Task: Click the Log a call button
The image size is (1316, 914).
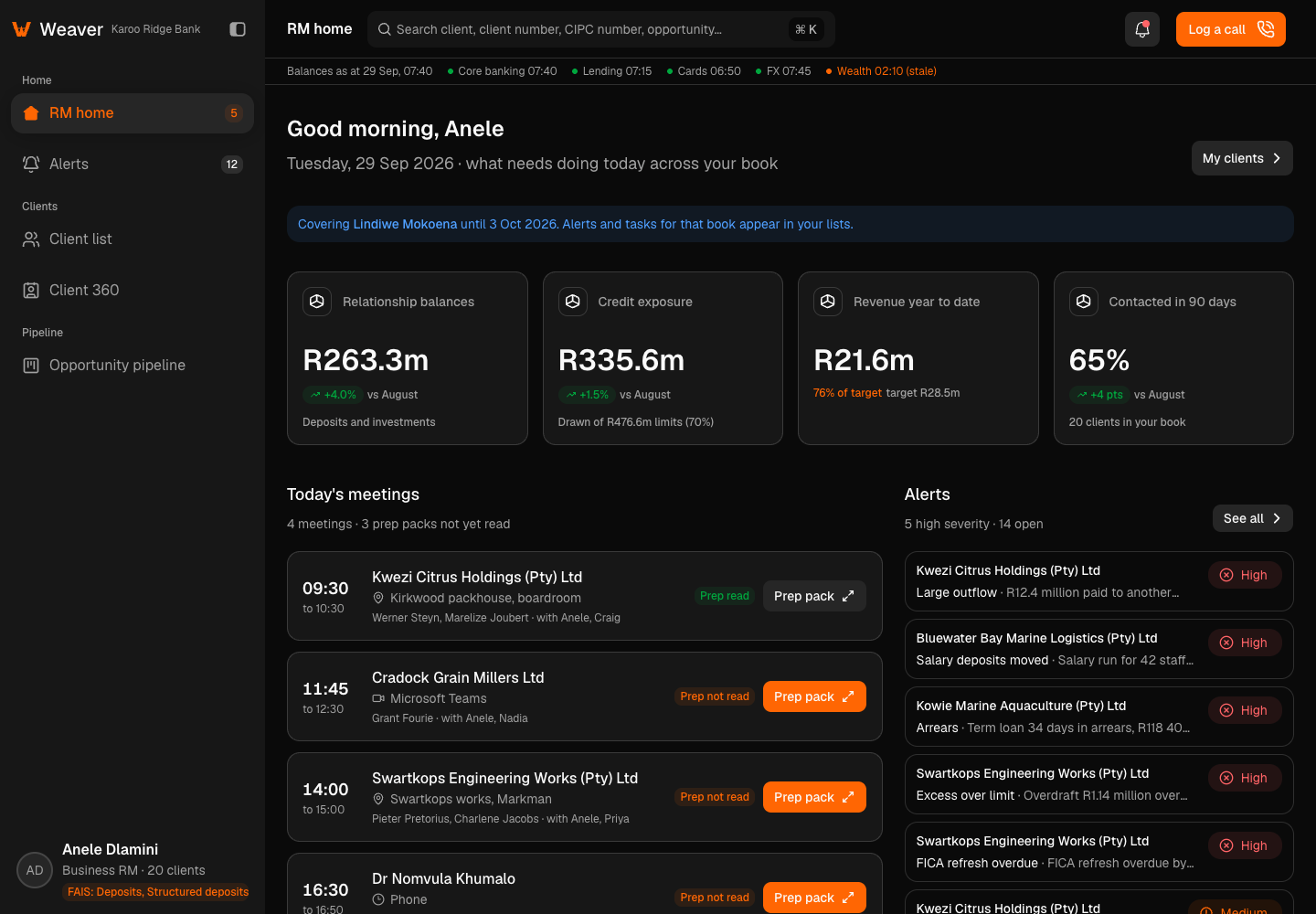Action: pos(1230,29)
